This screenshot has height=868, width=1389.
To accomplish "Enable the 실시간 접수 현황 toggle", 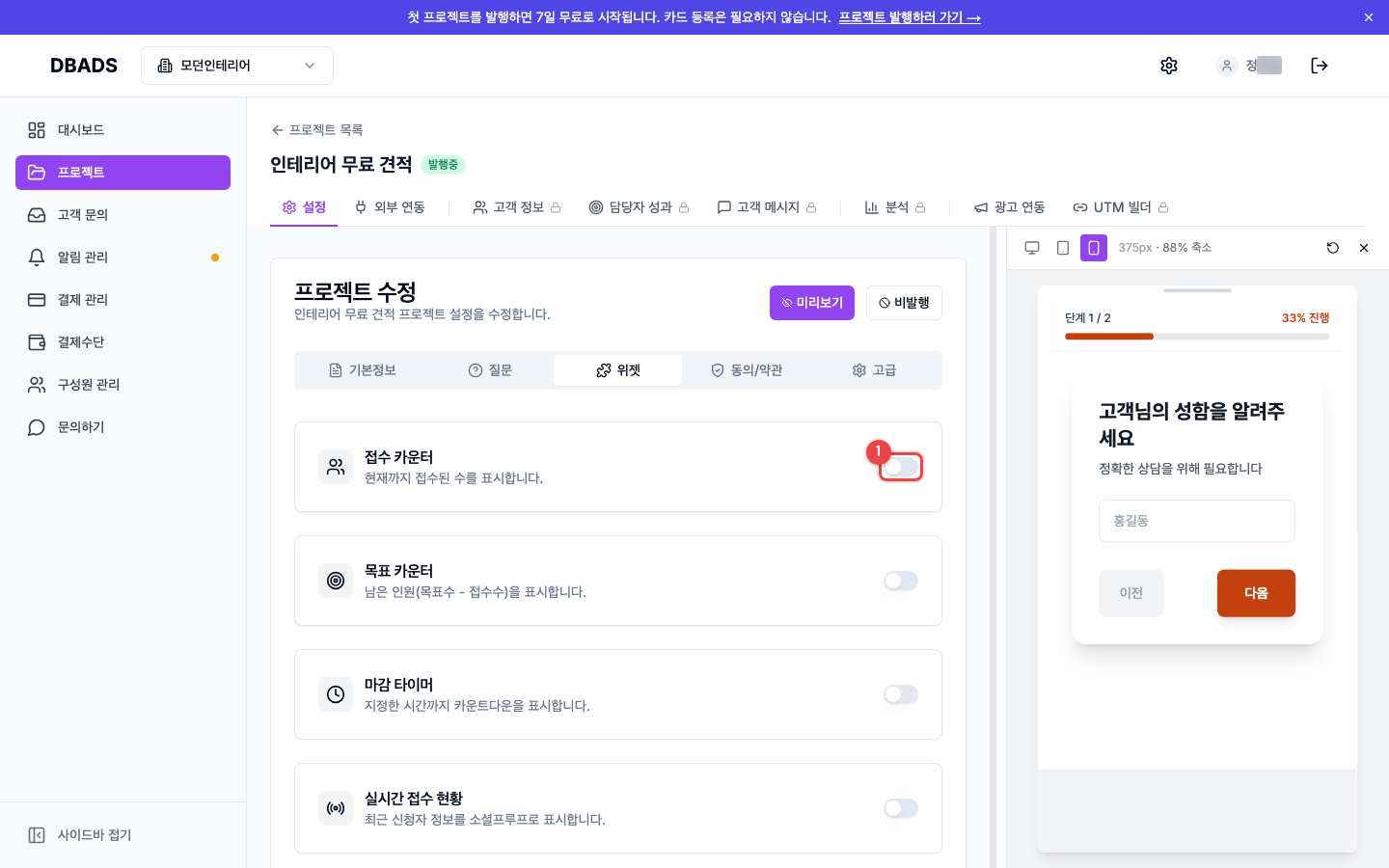I will point(901,808).
